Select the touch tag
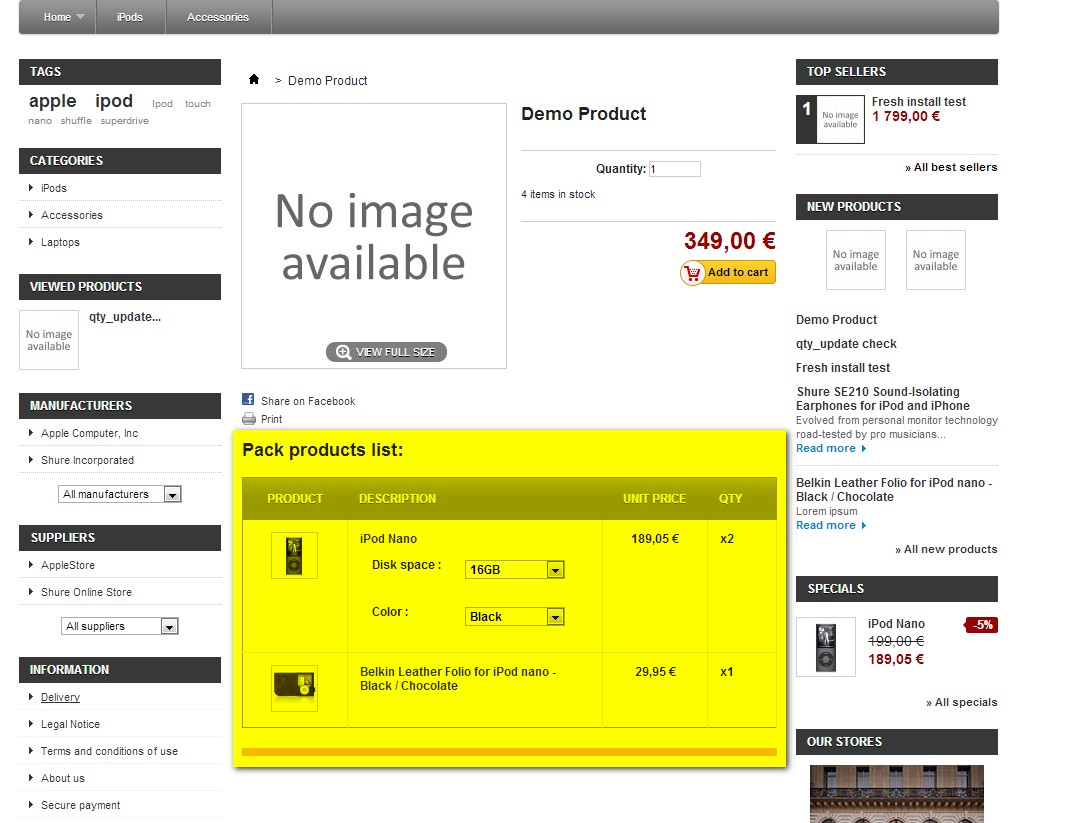This screenshot has width=1083, height=823. [198, 104]
